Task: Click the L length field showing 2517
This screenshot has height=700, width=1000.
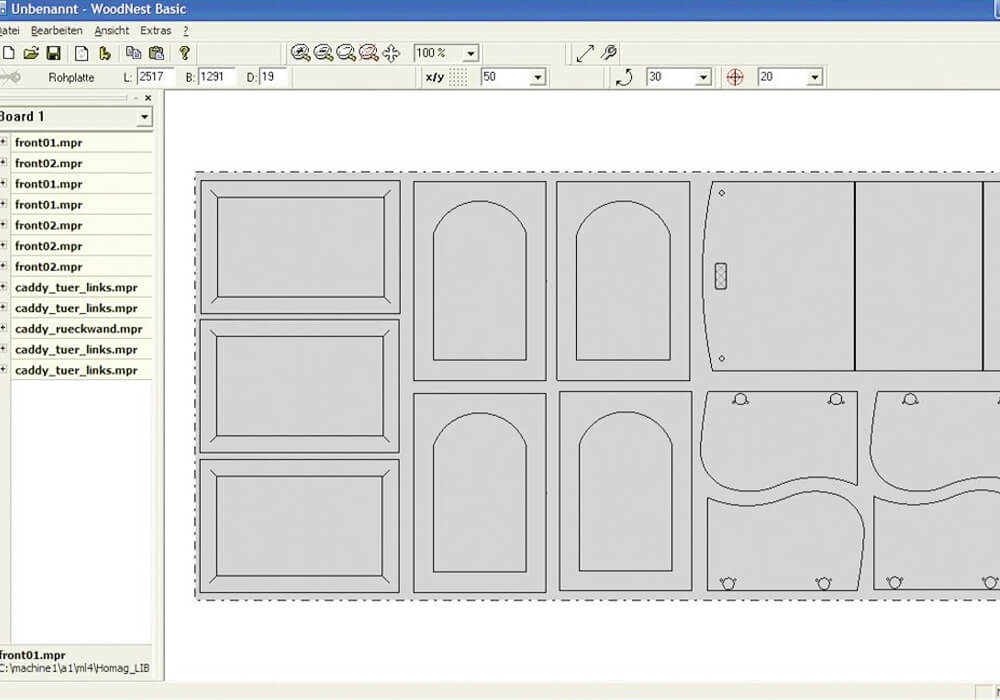Action: point(155,77)
